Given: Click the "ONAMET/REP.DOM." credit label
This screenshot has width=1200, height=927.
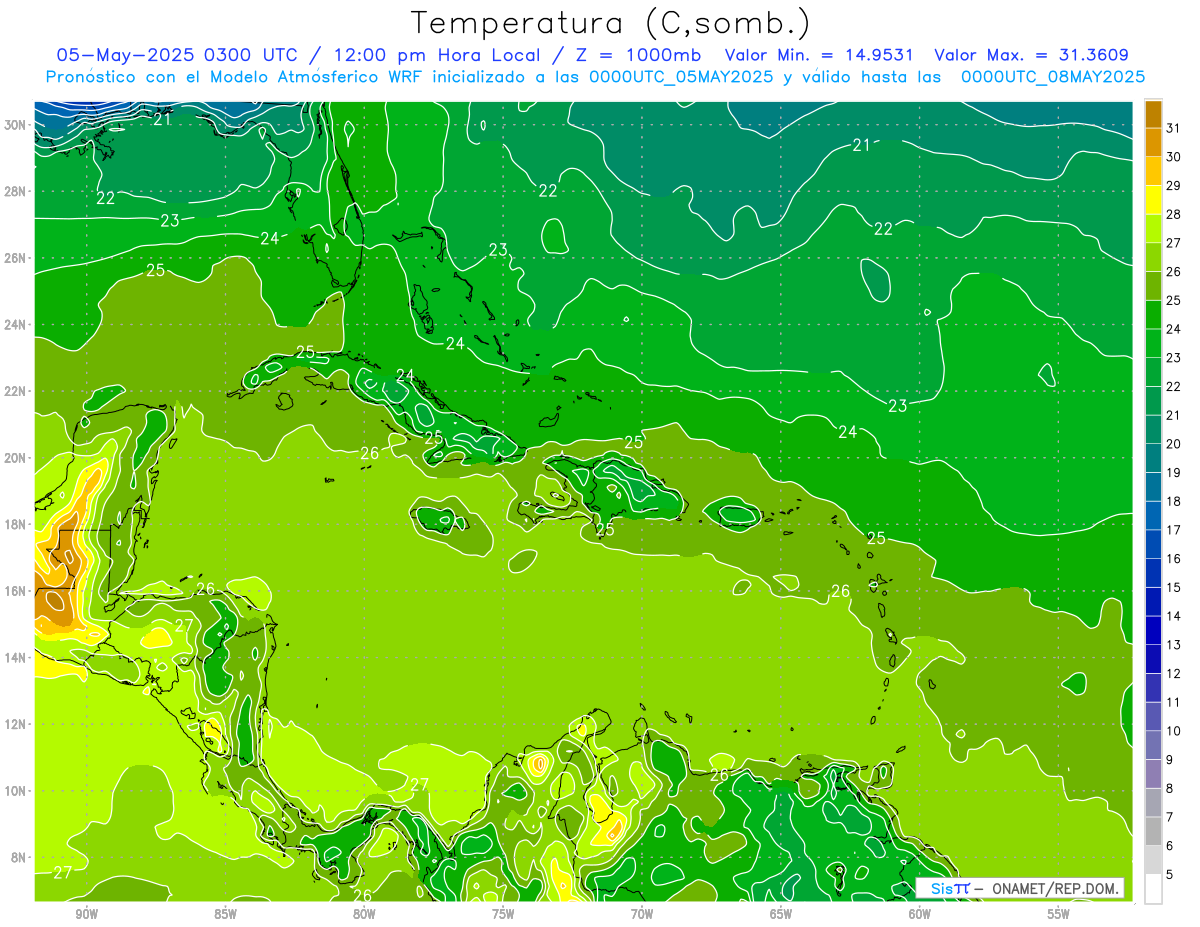Looking at the screenshot, I should pos(1055,888).
